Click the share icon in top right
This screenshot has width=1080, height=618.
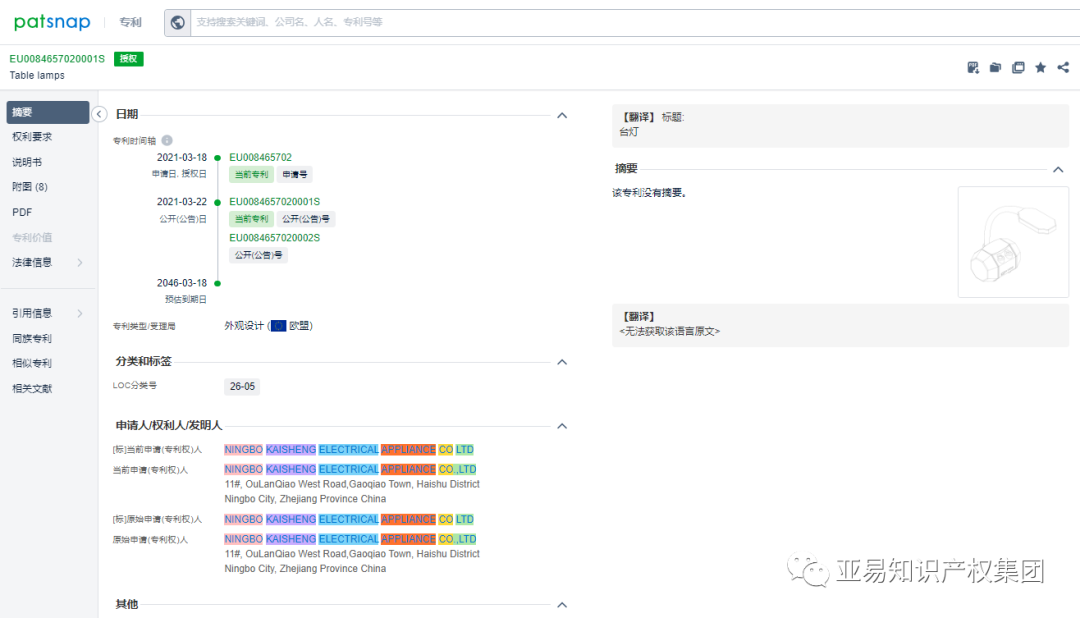(x=1063, y=68)
